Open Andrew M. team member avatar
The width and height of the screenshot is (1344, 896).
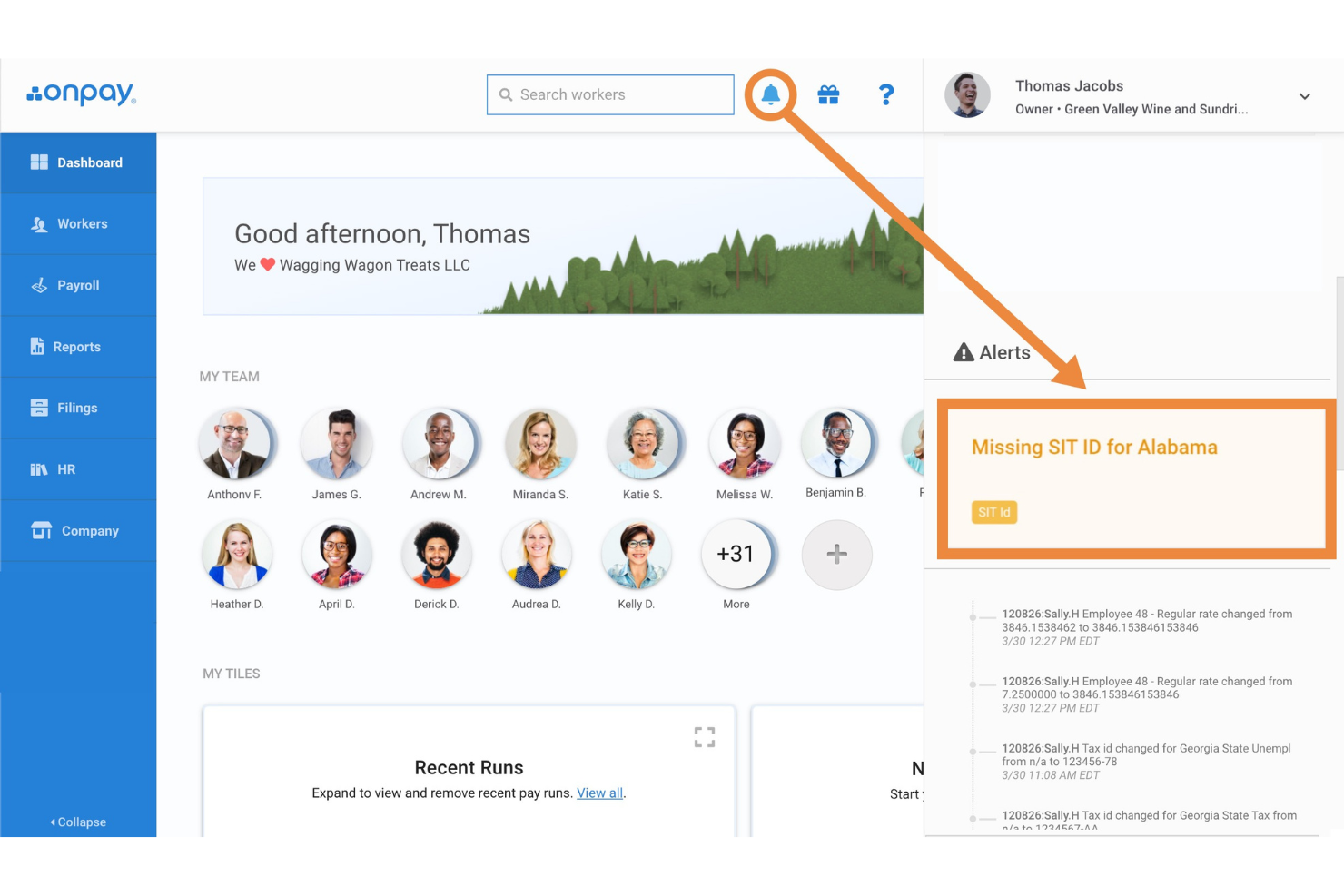click(x=439, y=443)
